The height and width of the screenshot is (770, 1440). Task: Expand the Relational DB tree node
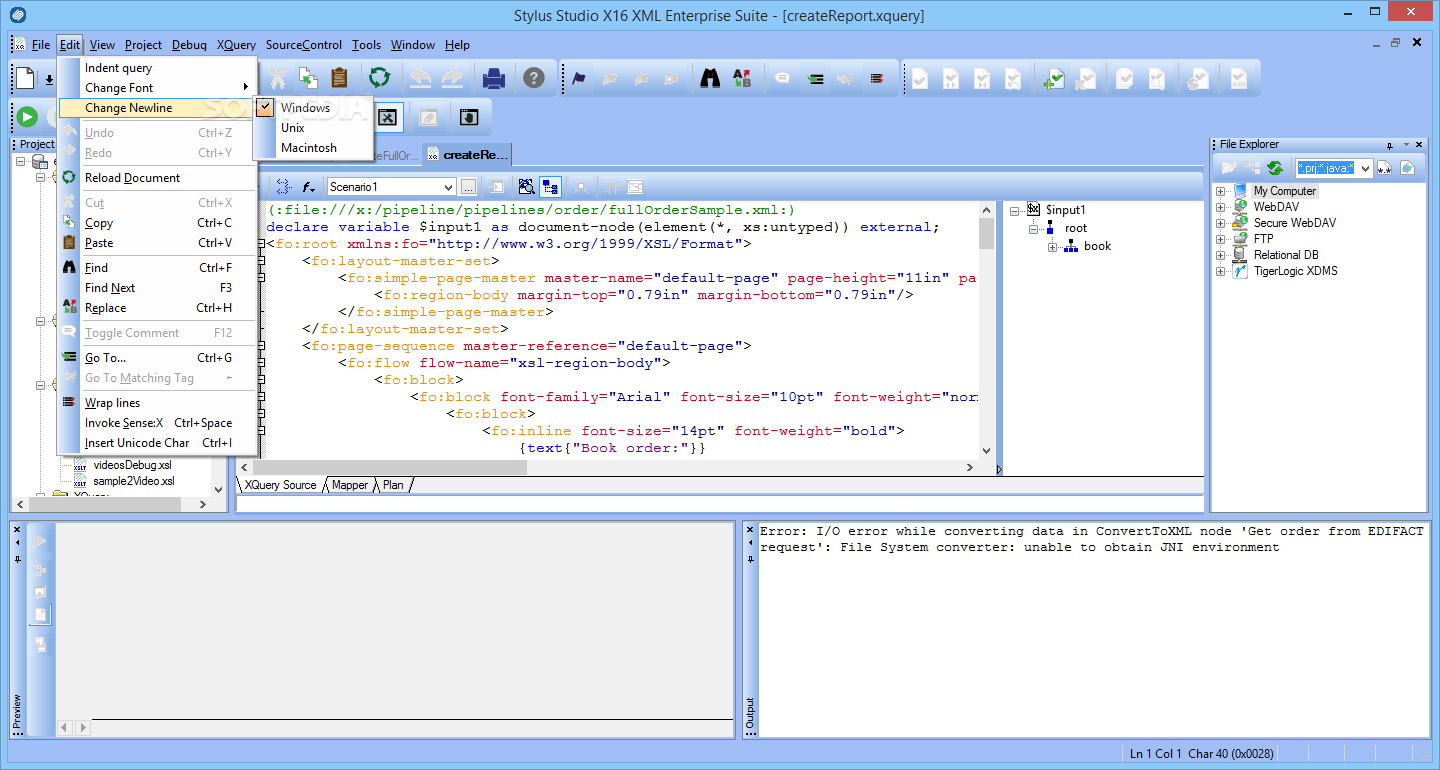coord(1221,255)
